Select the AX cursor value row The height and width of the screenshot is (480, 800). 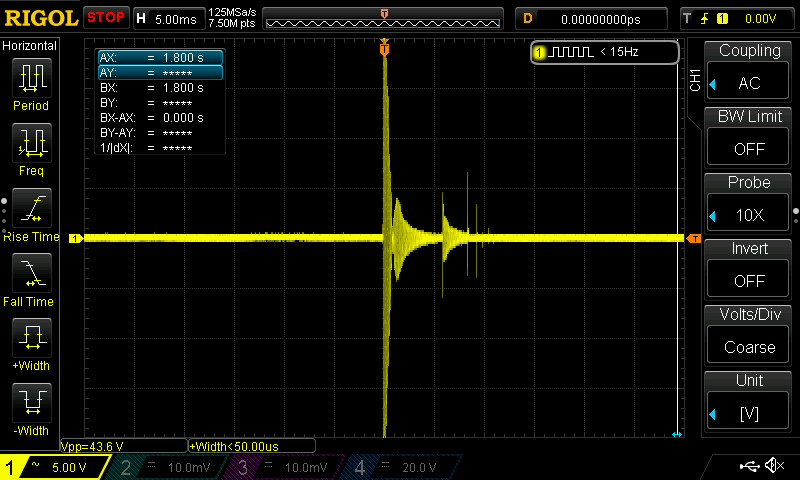coord(161,58)
